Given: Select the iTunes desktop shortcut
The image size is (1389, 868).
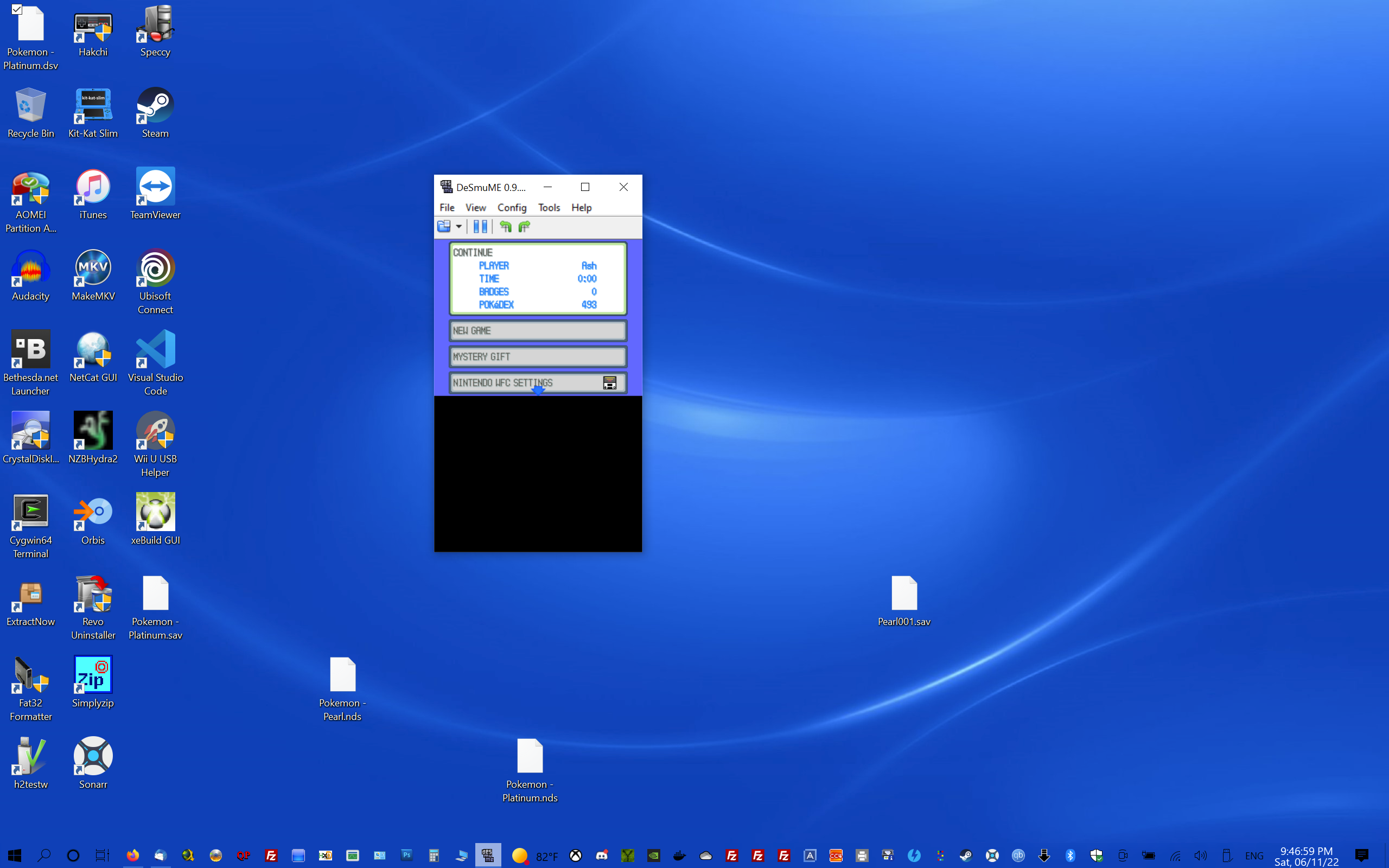Looking at the screenshot, I should [x=93, y=194].
